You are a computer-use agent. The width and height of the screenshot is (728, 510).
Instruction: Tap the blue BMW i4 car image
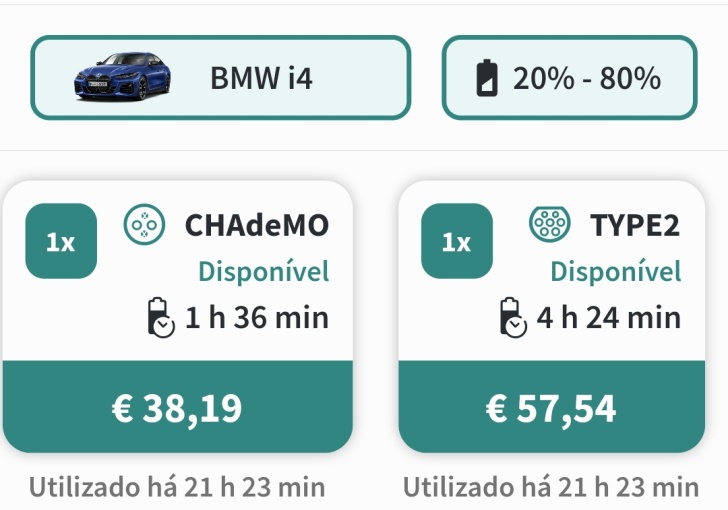[122, 76]
